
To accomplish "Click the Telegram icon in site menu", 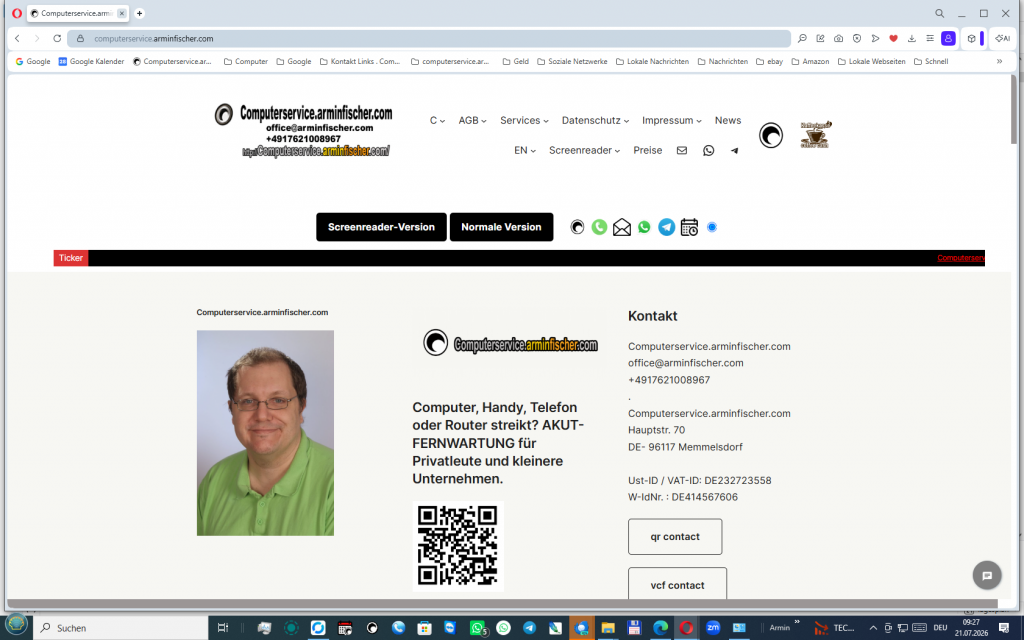I will tap(735, 150).
